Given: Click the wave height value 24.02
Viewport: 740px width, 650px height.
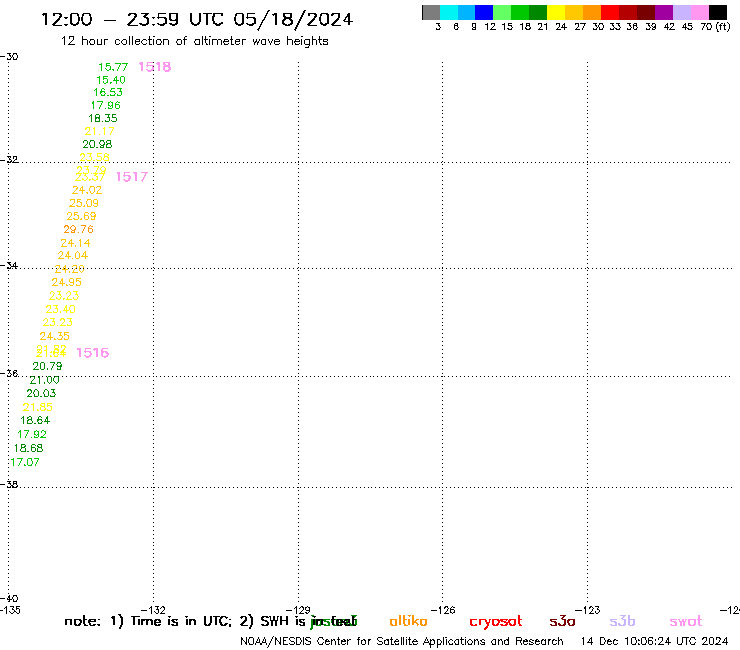Looking at the screenshot, I should pos(87,190).
